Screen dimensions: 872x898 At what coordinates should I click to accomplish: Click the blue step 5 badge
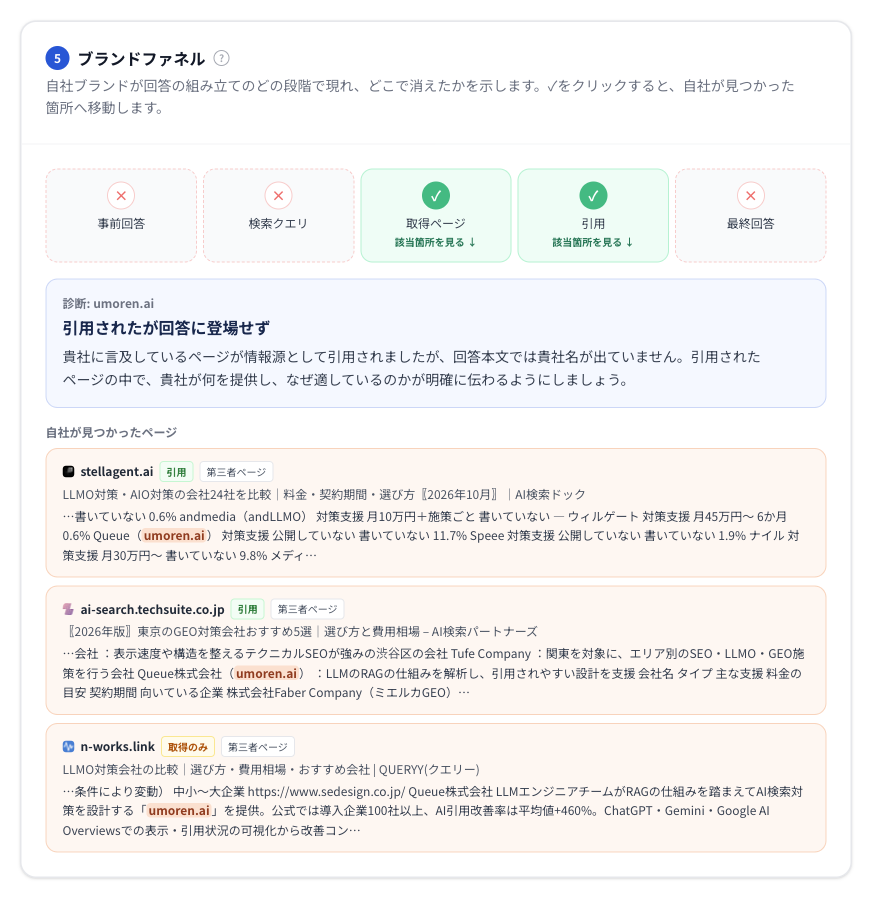click(x=57, y=58)
